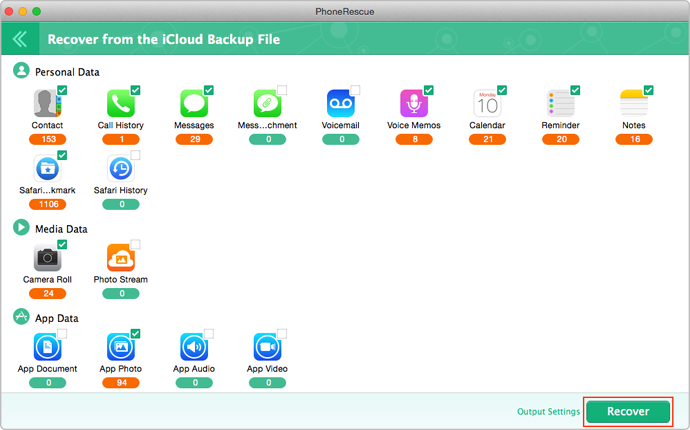Uncheck the App Photo checkbox

point(135,334)
